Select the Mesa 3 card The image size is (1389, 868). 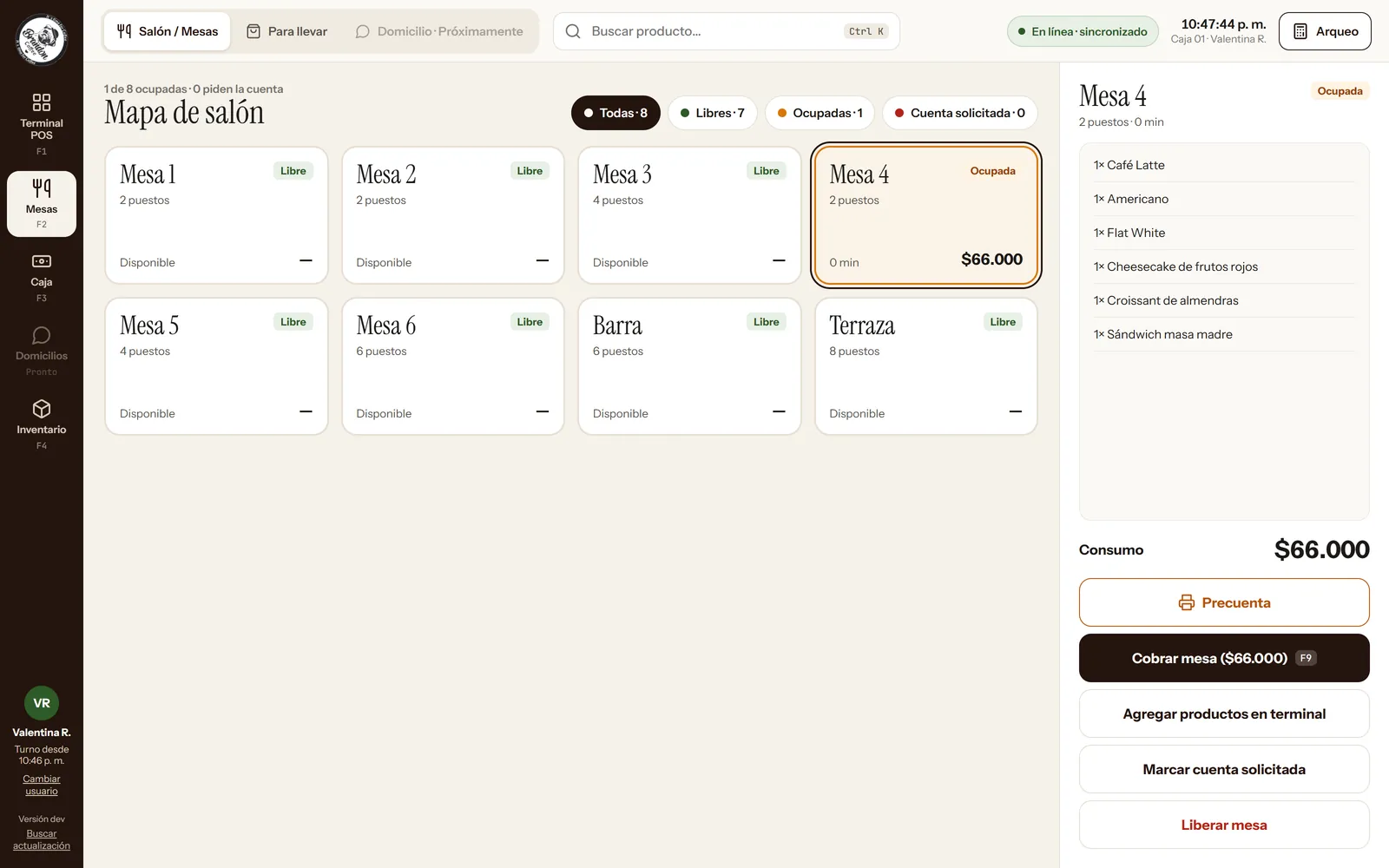[x=689, y=215]
